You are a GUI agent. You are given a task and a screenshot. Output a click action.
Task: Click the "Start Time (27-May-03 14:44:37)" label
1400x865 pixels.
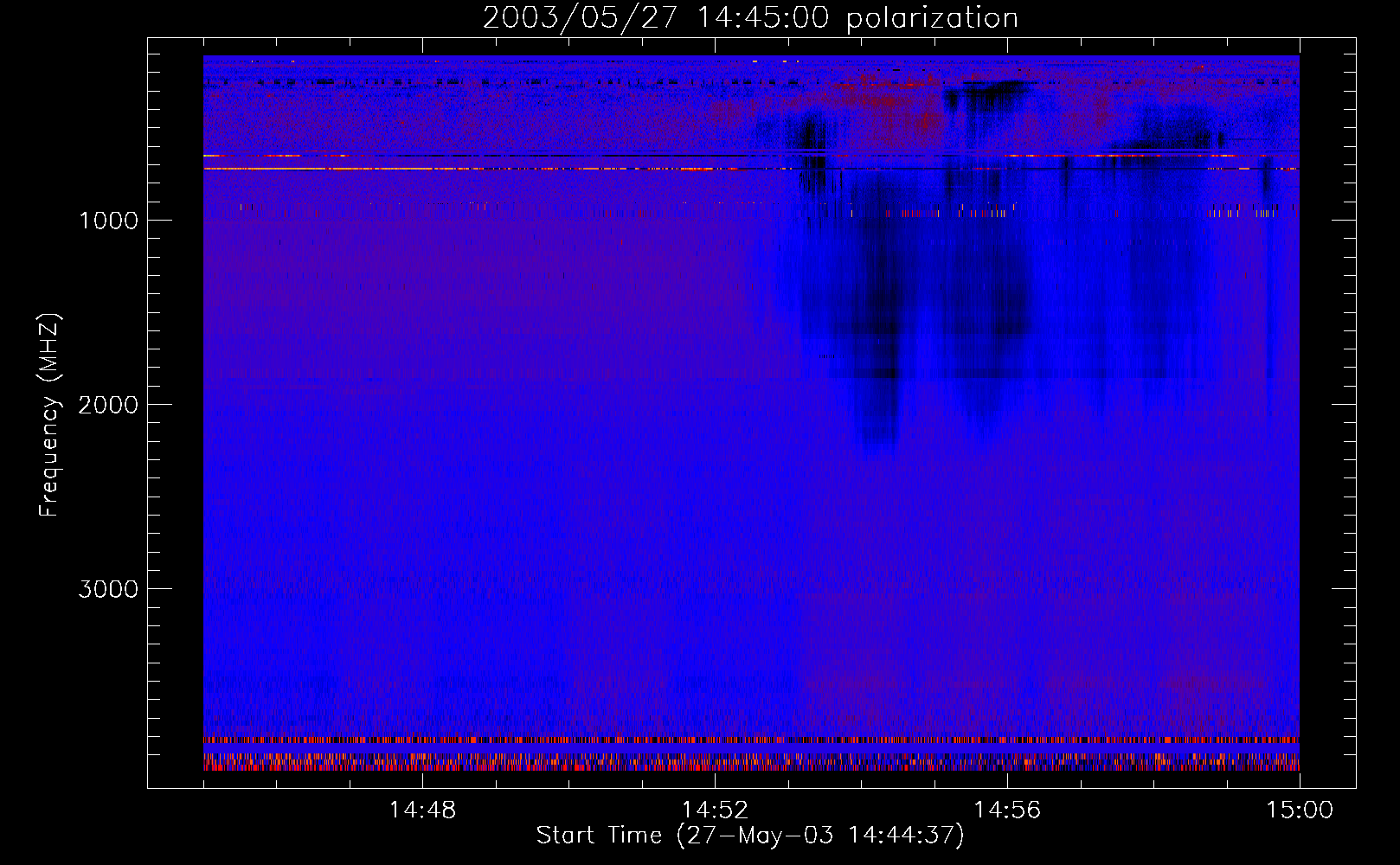point(750,836)
